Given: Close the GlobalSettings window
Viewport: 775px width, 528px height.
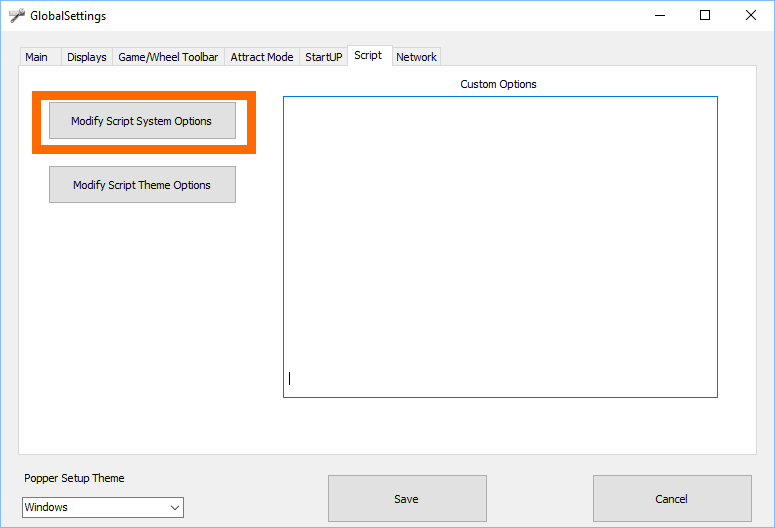Looking at the screenshot, I should click(x=751, y=16).
